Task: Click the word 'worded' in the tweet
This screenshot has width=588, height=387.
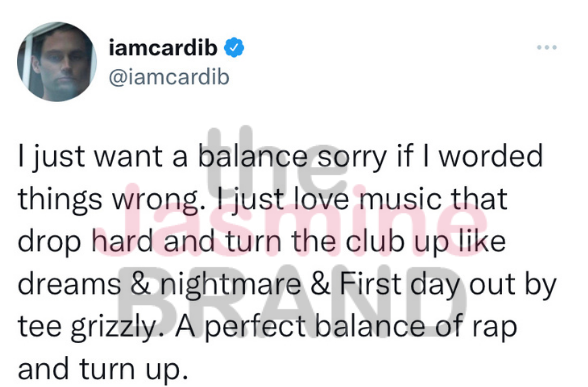Action: click(x=490, y=156)
